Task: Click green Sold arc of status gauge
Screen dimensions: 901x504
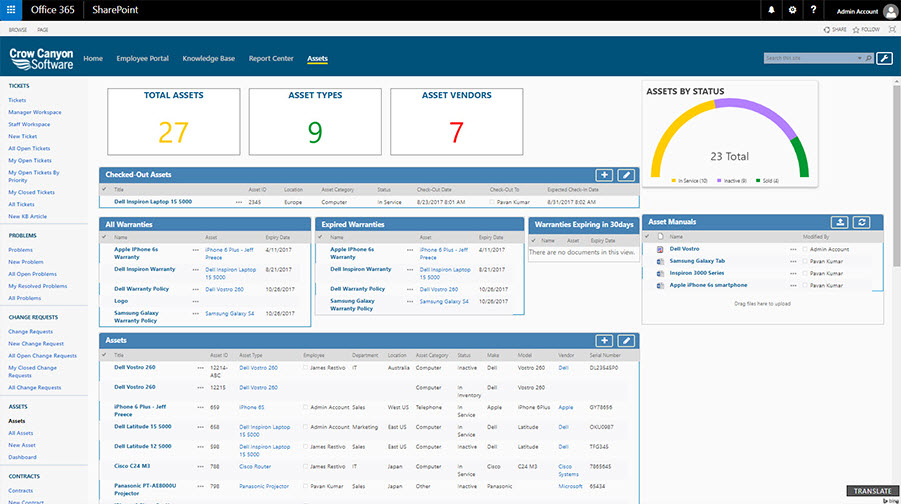Action: click(x=802, y=158)
